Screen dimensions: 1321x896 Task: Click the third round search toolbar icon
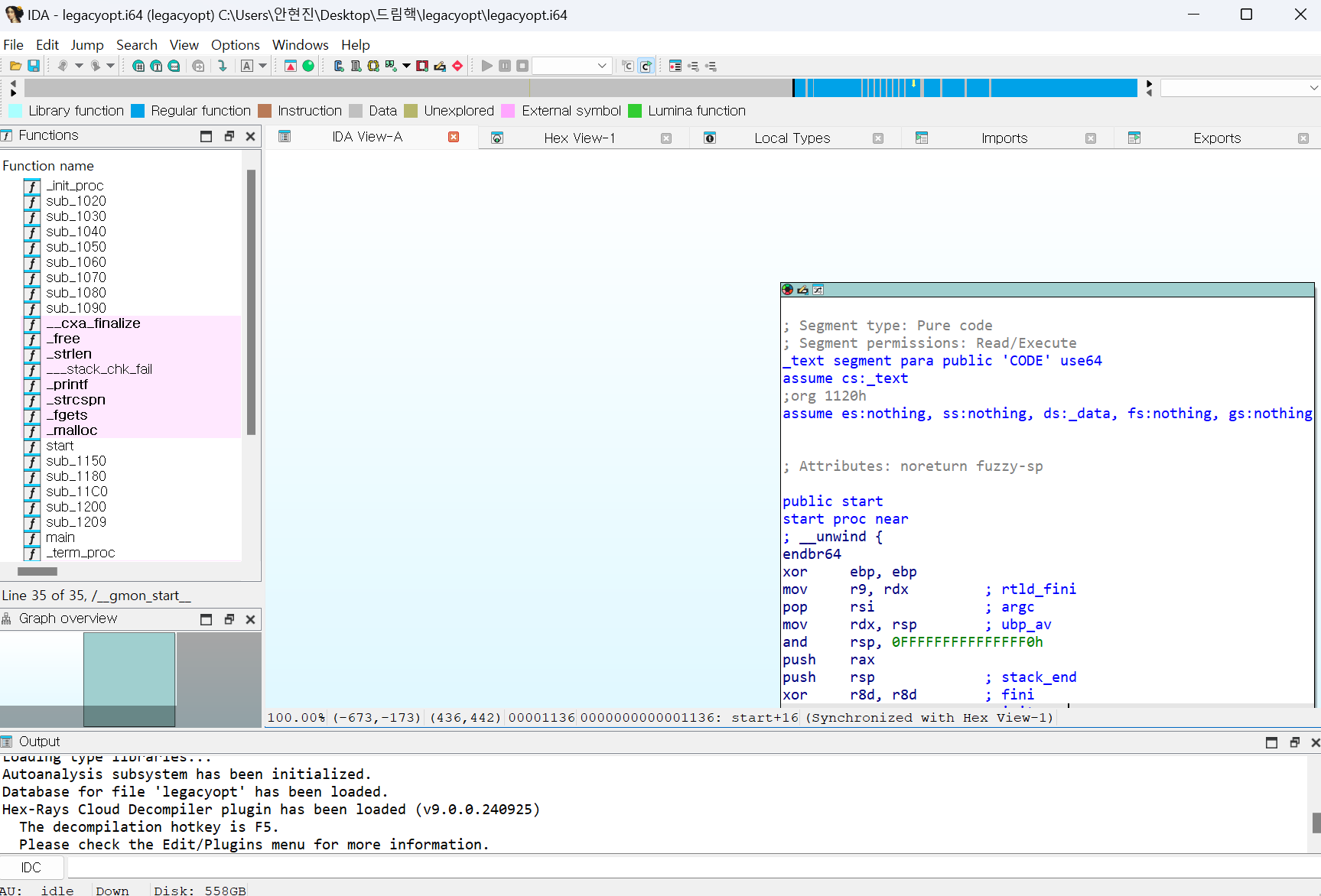click(174, 66)
